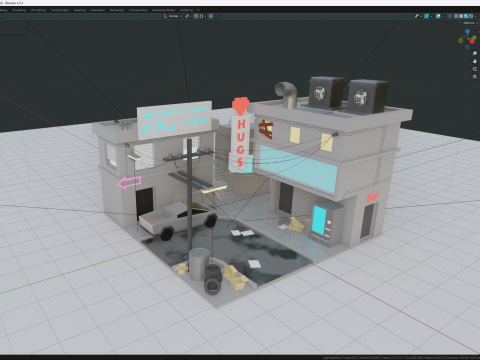Switch to the Geometry Nodes workspace tab

point(164,10)
